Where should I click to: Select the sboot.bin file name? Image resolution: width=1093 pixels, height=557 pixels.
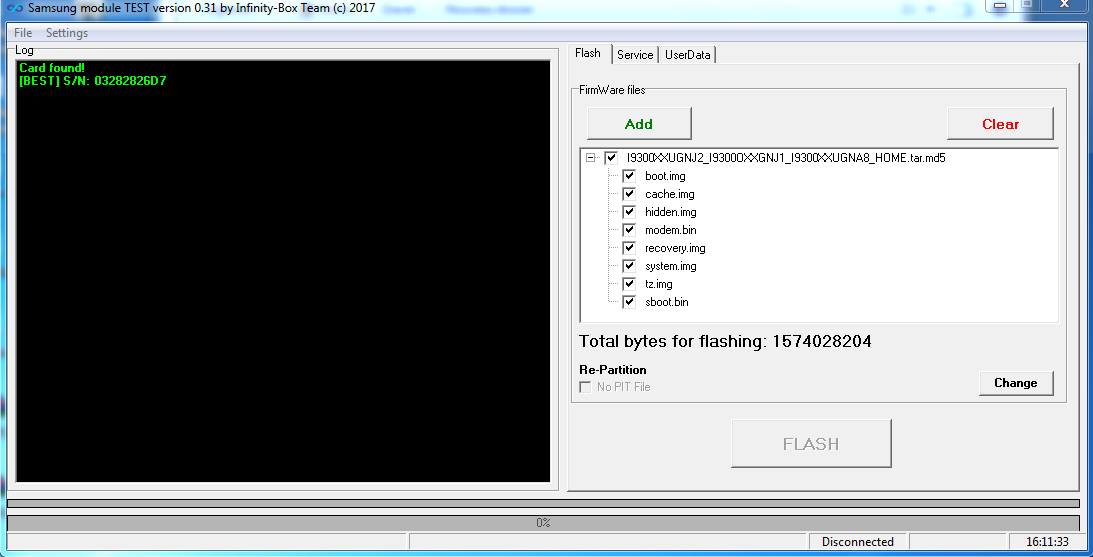666,302
